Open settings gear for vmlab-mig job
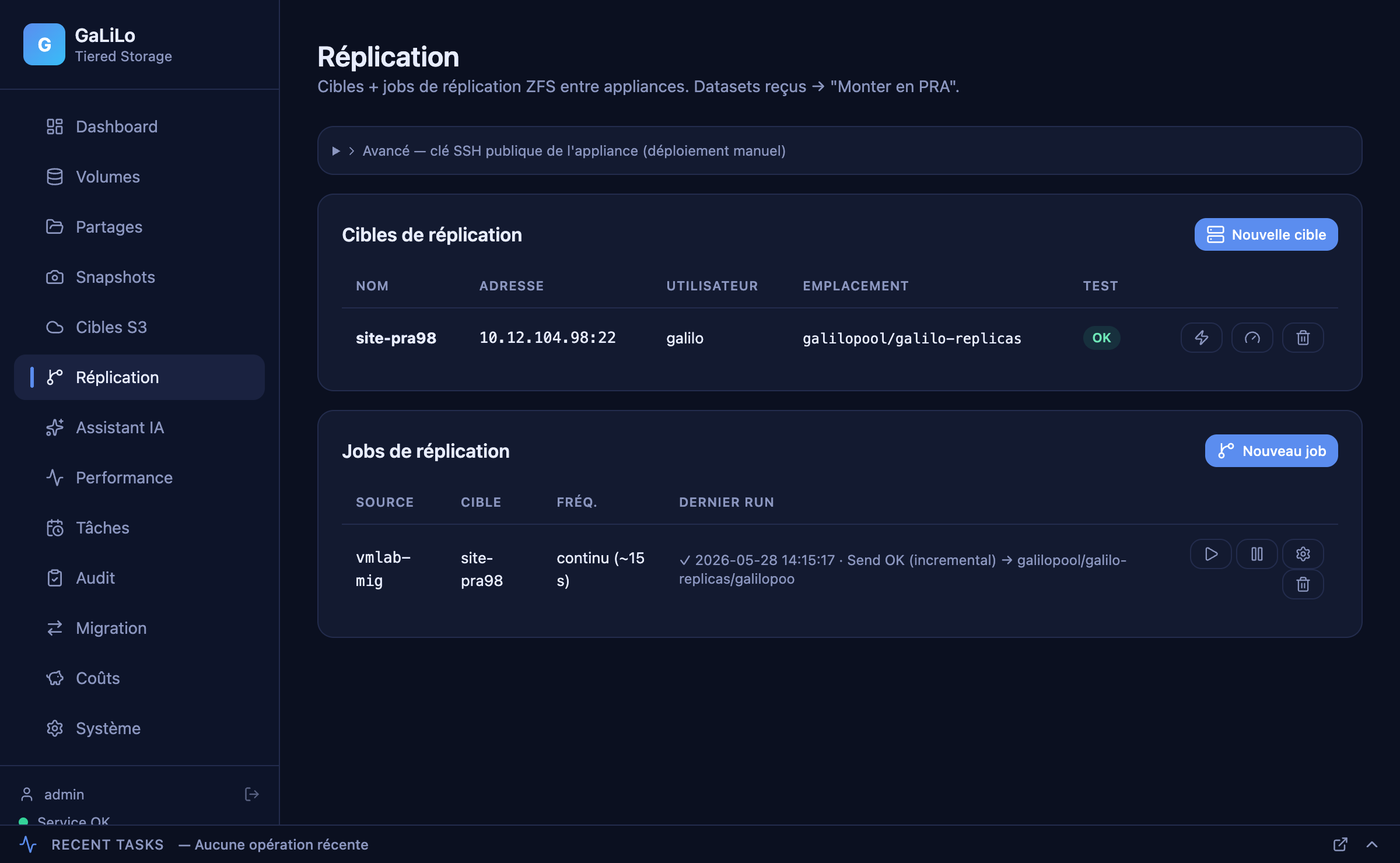Image resolution: width=1400 pixels, height=863 pixels. [1303, 554]
